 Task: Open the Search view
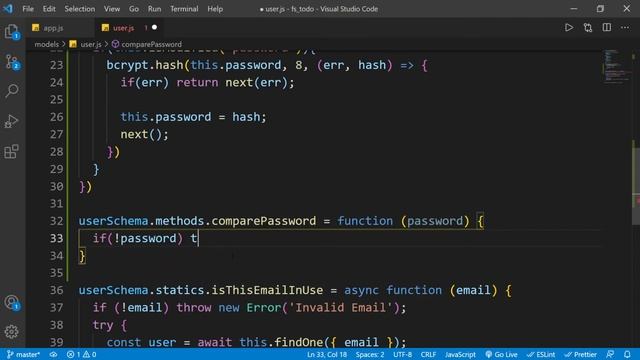click(12, 91)
